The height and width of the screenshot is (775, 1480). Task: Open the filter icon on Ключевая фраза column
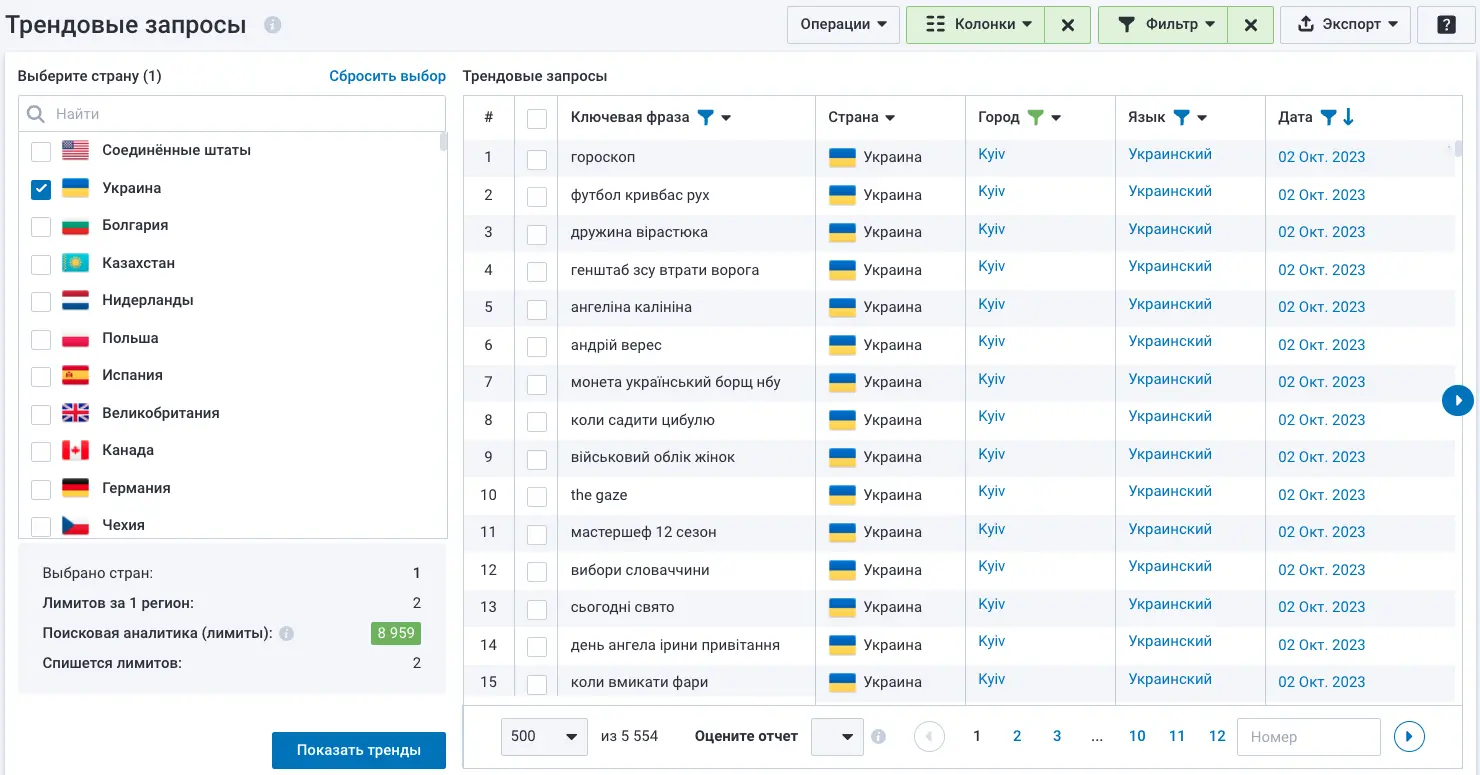(x=707, y=117)
